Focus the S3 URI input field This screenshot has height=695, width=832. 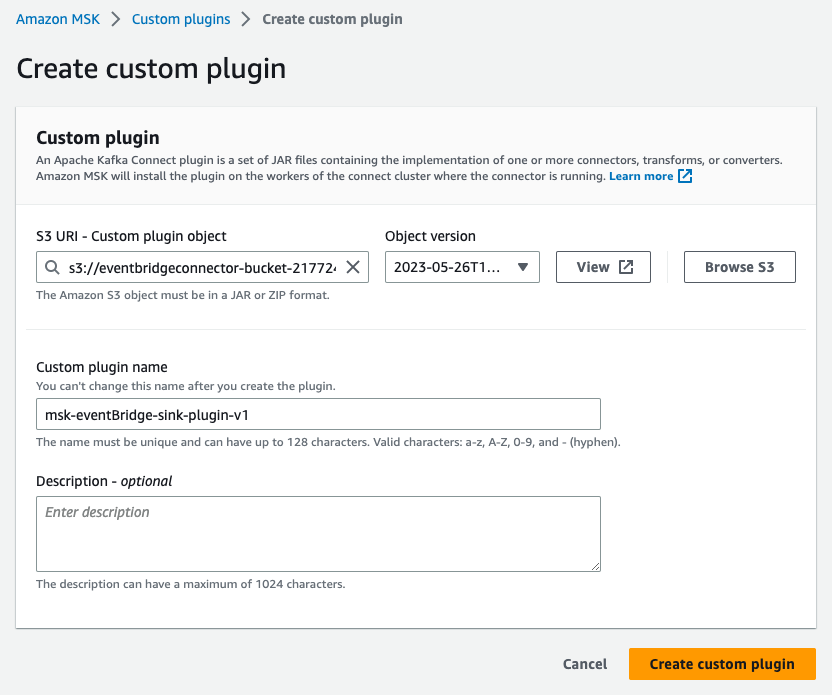pos(200,267)
